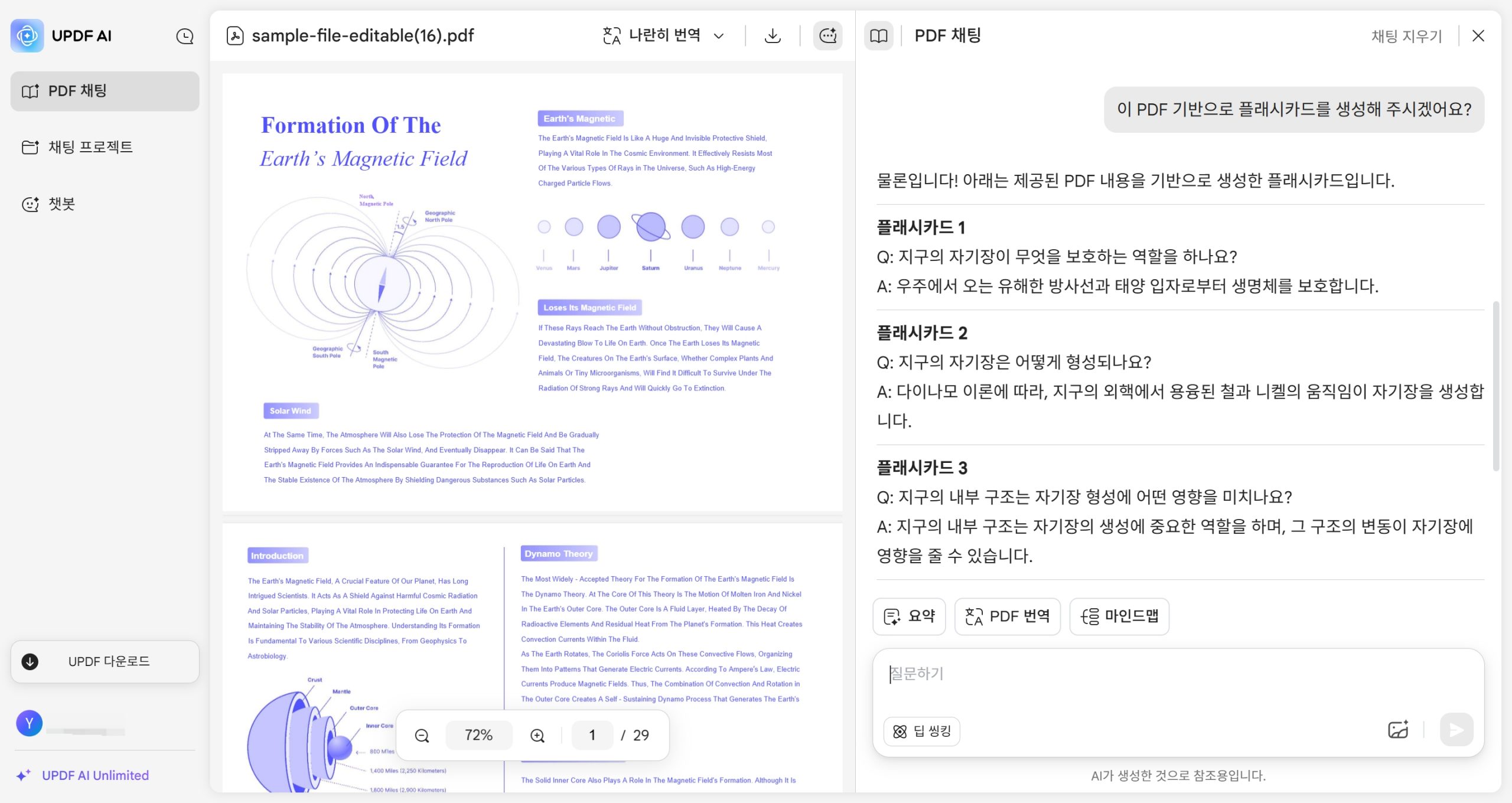Select the 챗봇 sidebar item

[x=61, y=204]
